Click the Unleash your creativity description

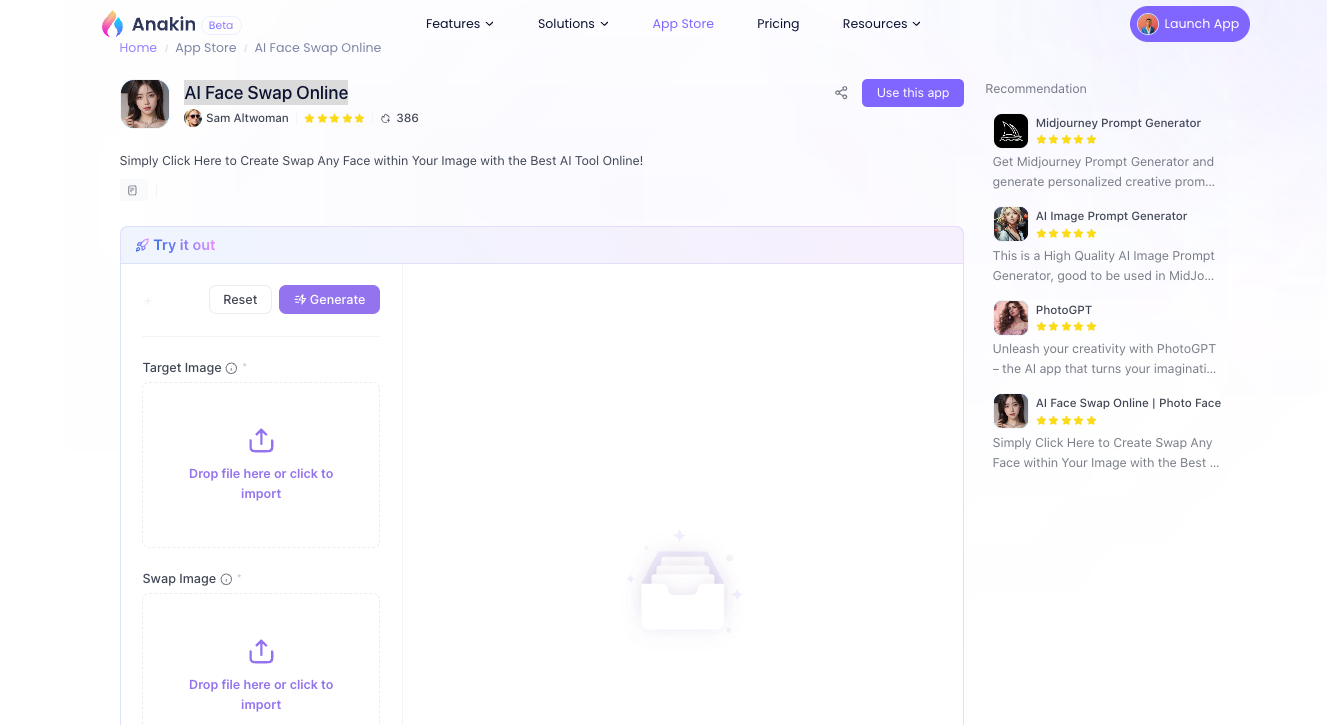click(x=1104, y=359)
